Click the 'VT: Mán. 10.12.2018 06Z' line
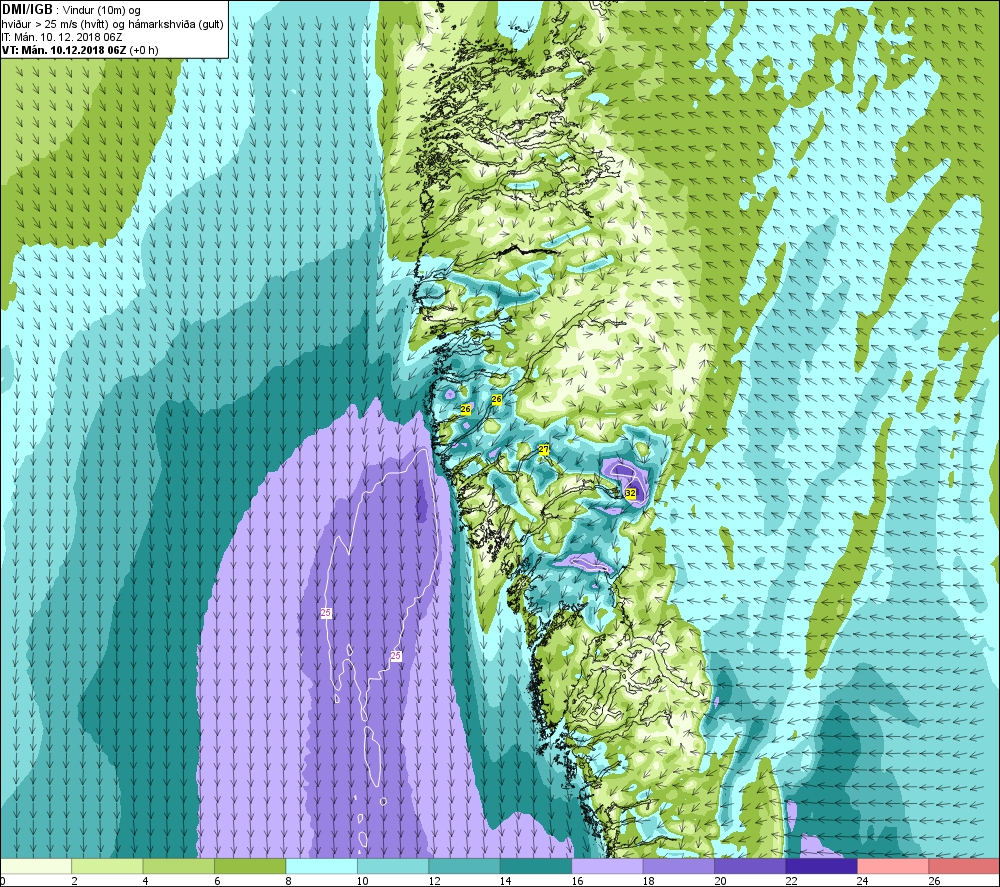 click(x=64, y=50)
